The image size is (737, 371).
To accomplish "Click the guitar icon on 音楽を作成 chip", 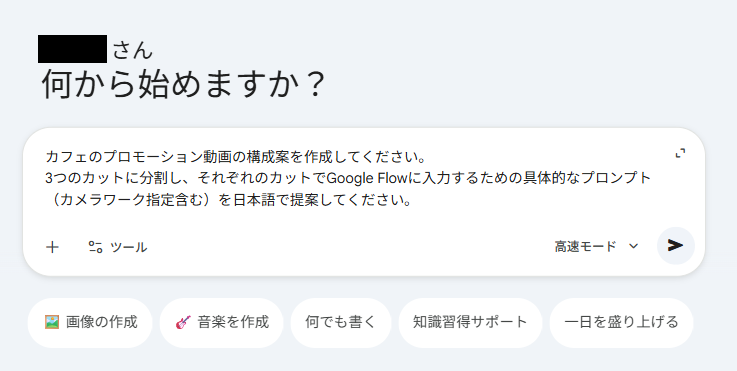I will [183, 322].
